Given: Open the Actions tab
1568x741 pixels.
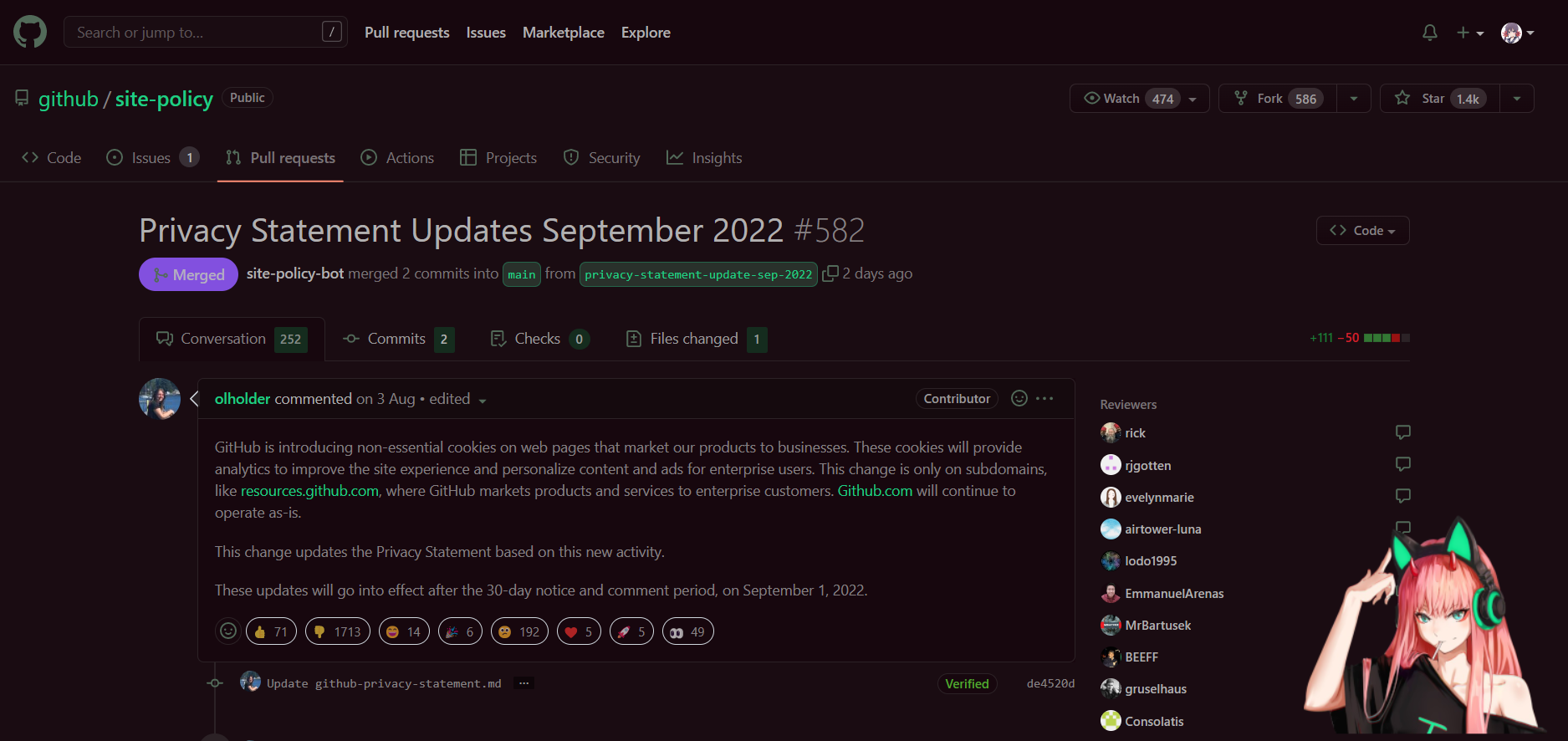Looking at the screenshot, I should [x=397, y=157].
